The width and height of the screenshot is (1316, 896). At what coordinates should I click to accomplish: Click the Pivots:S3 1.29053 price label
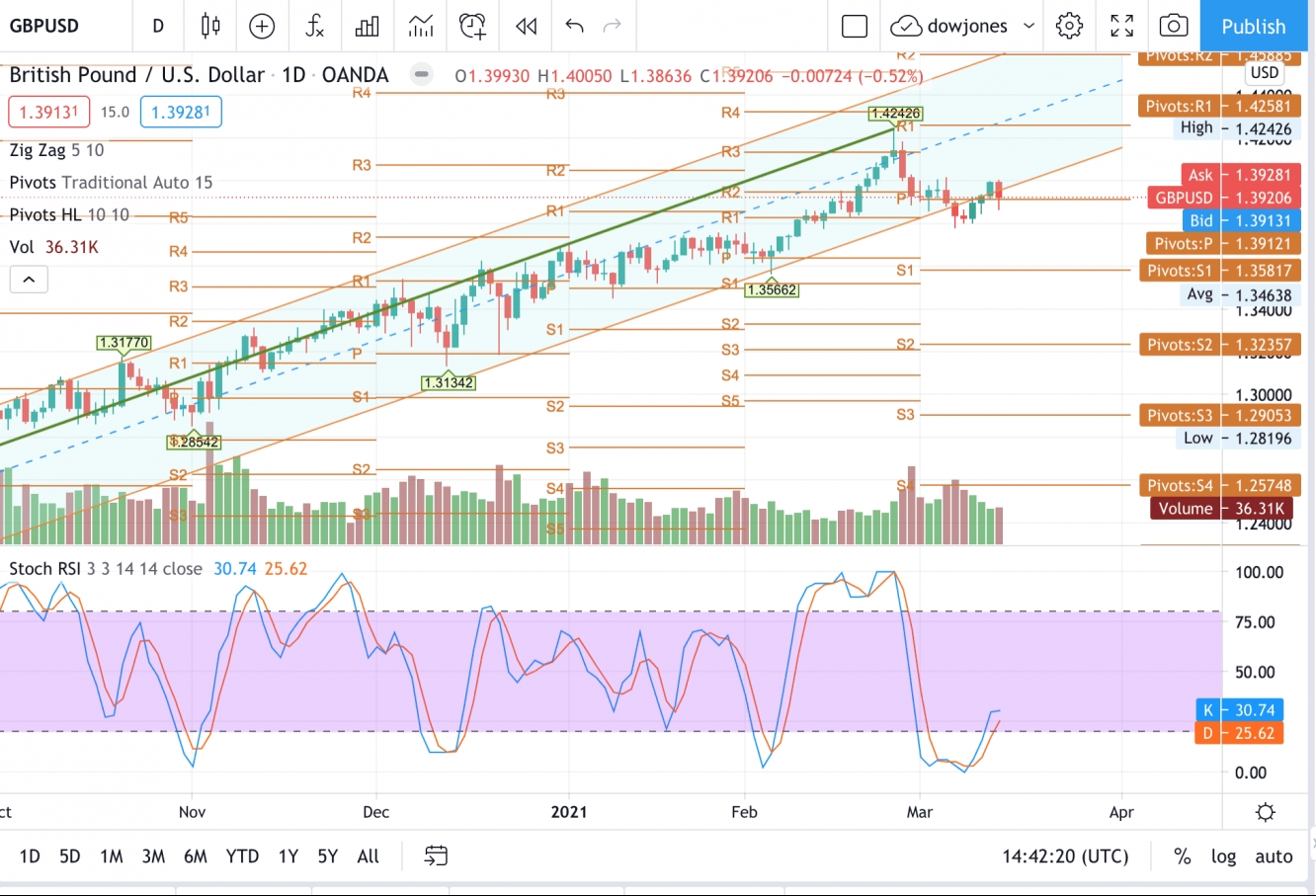(x=1219, y=416)
